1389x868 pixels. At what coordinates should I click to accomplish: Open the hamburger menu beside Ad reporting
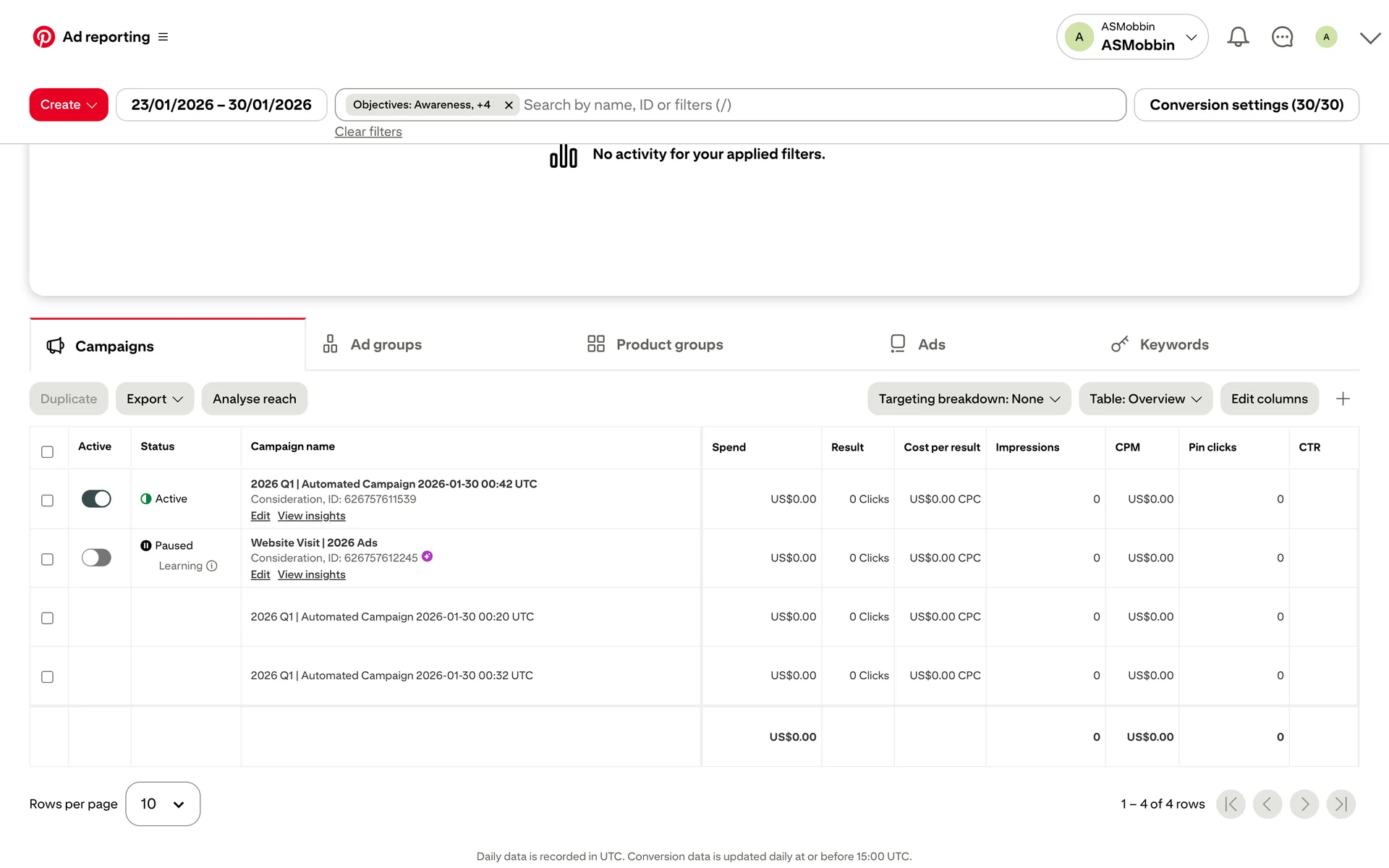coord(163,37)
